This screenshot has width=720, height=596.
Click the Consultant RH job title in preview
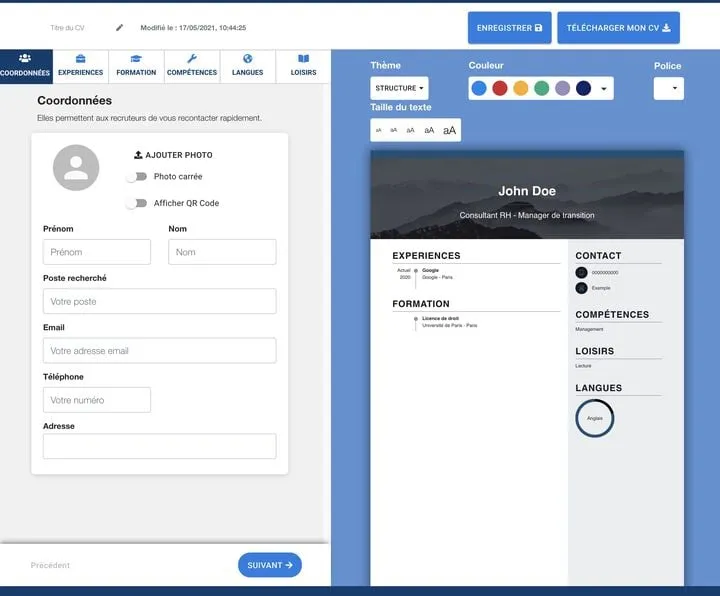527,215
